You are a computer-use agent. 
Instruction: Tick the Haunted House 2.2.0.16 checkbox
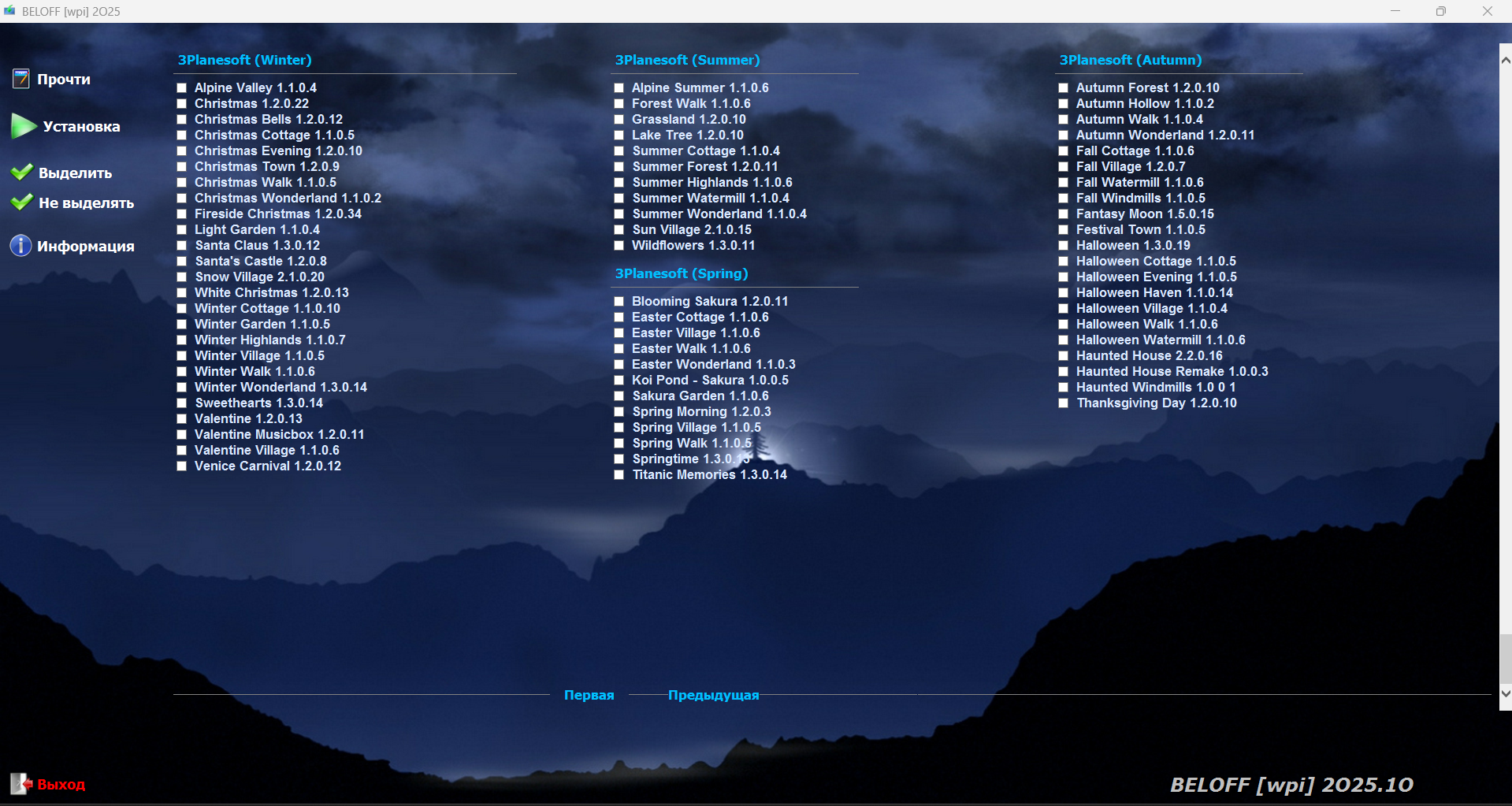point(1064,356)
